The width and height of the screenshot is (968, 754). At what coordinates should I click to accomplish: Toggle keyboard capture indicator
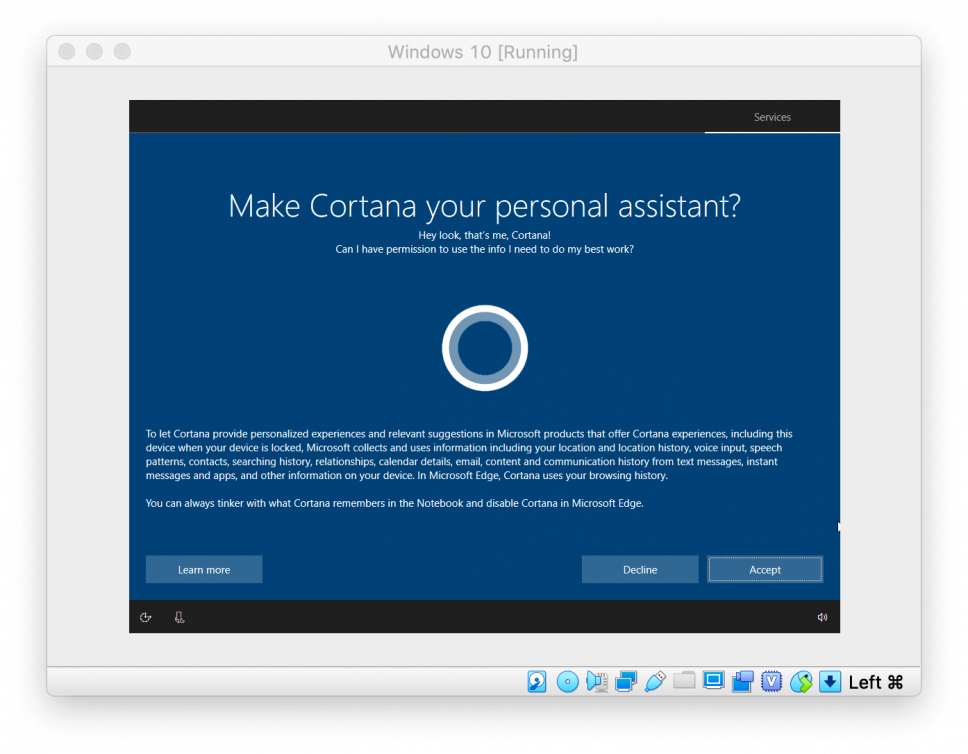[x=830, y=681]
